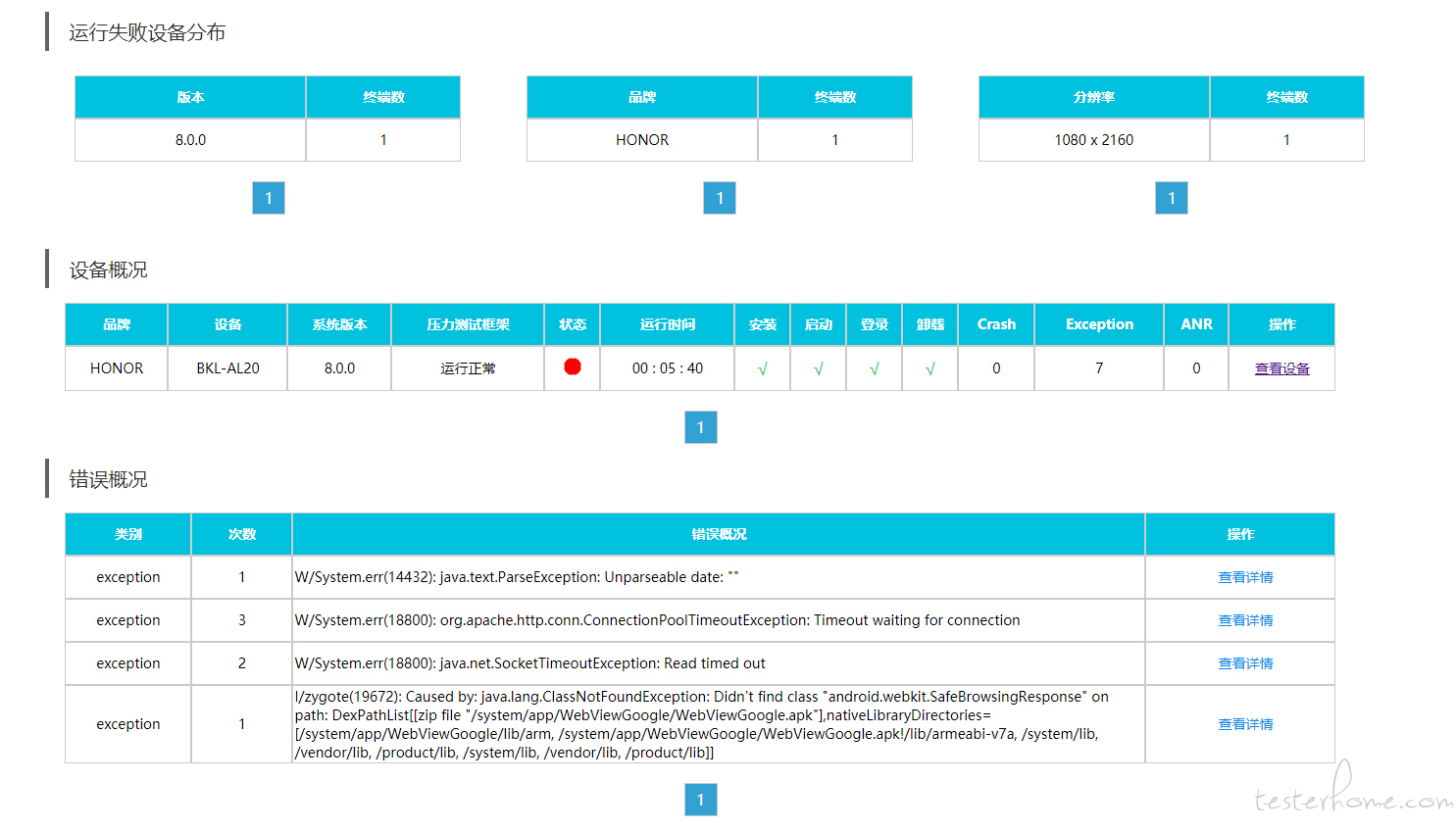Click the BKL-AL20 device cell
Image resolution: width=1456 pixels, height=831 pixels.
(x=227, y=368)
